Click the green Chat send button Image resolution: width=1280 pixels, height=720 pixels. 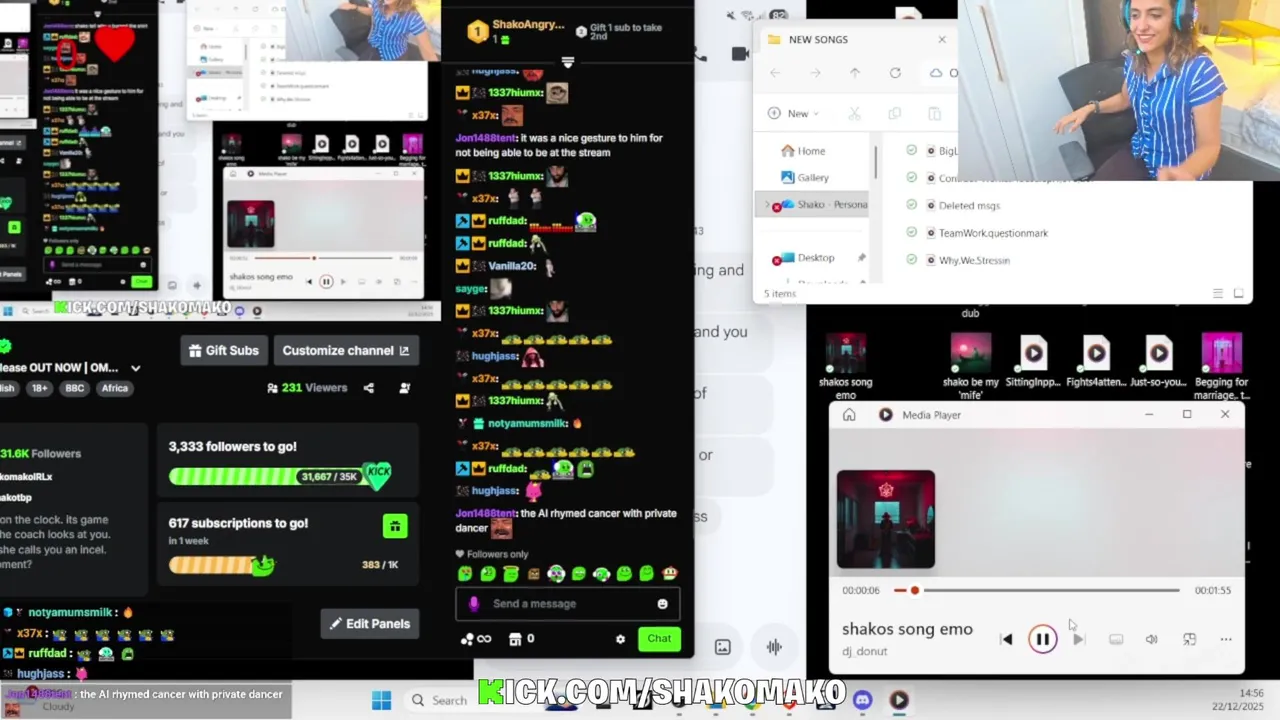coord(659,638)
